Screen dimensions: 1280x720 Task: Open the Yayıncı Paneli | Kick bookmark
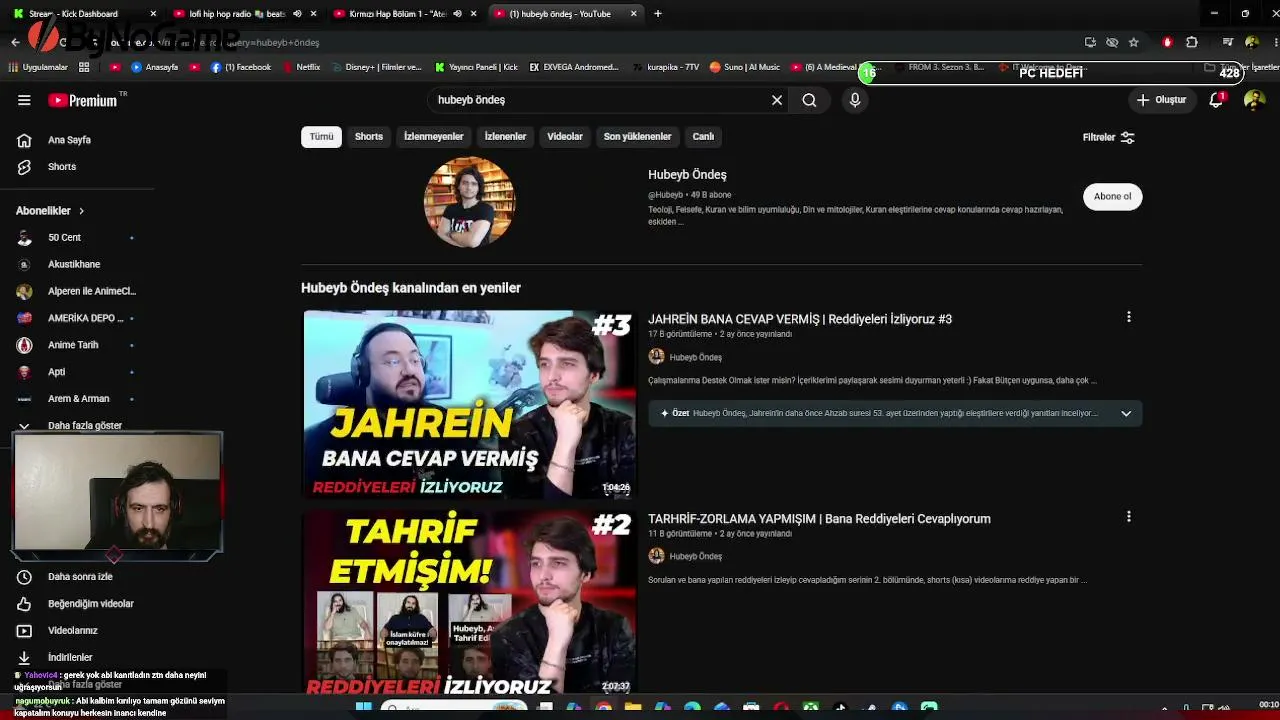[476, 68]
